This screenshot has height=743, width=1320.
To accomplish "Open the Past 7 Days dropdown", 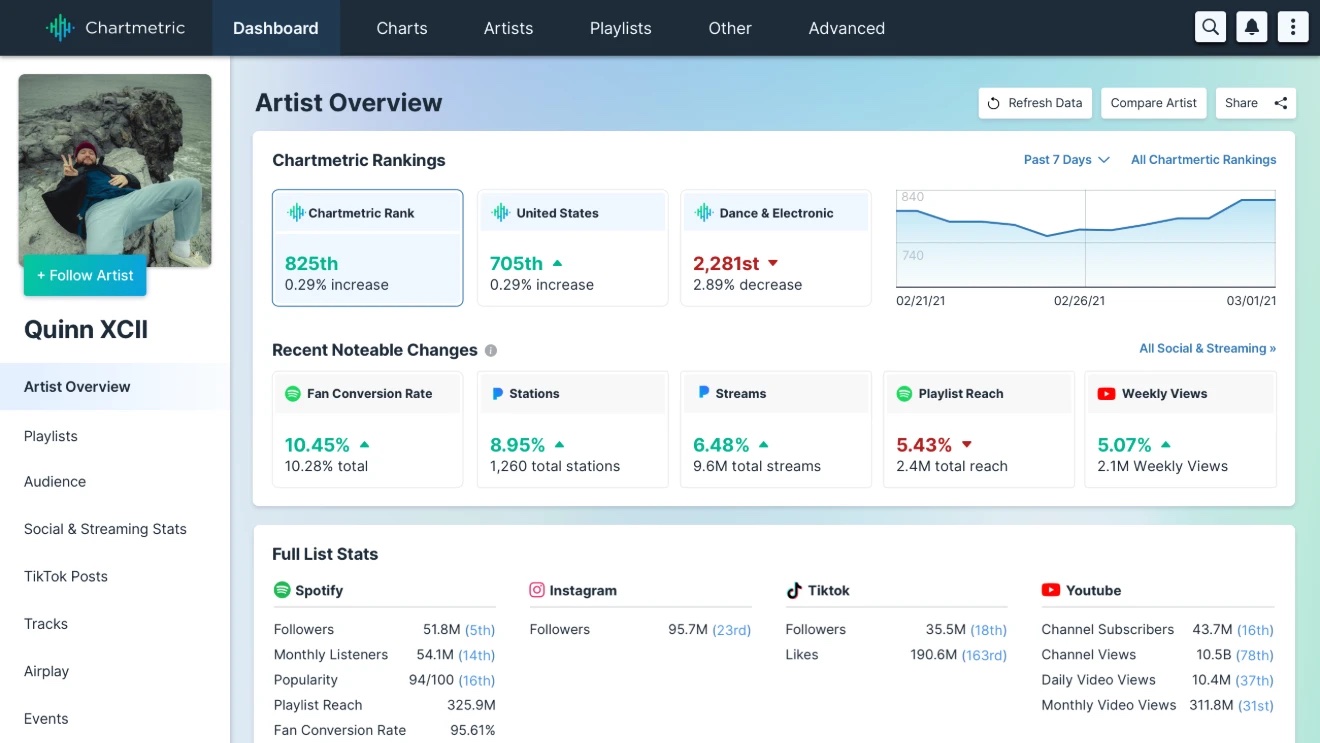I will coord(1067,160).
